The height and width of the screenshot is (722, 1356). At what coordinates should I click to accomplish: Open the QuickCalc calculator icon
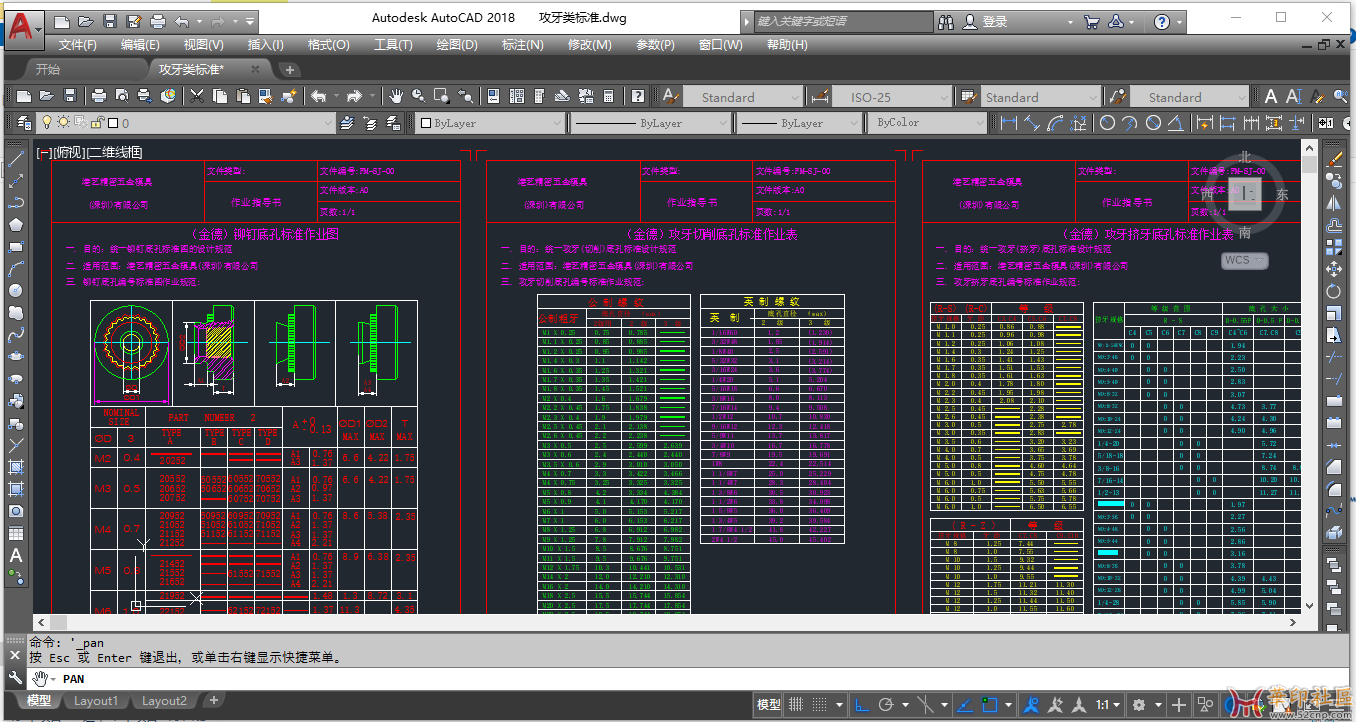tap(607, 96)
